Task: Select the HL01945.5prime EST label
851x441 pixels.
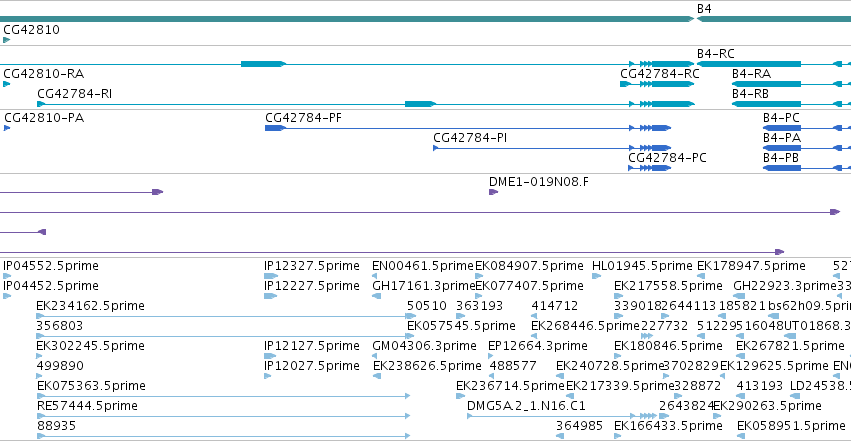Action: [x=642, y=266]
